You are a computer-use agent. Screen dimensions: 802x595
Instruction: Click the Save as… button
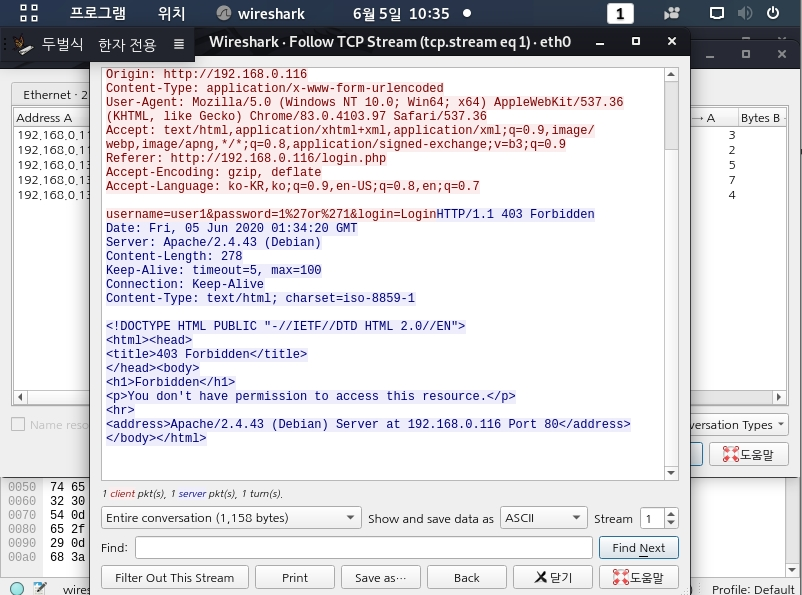coord(381,578)
